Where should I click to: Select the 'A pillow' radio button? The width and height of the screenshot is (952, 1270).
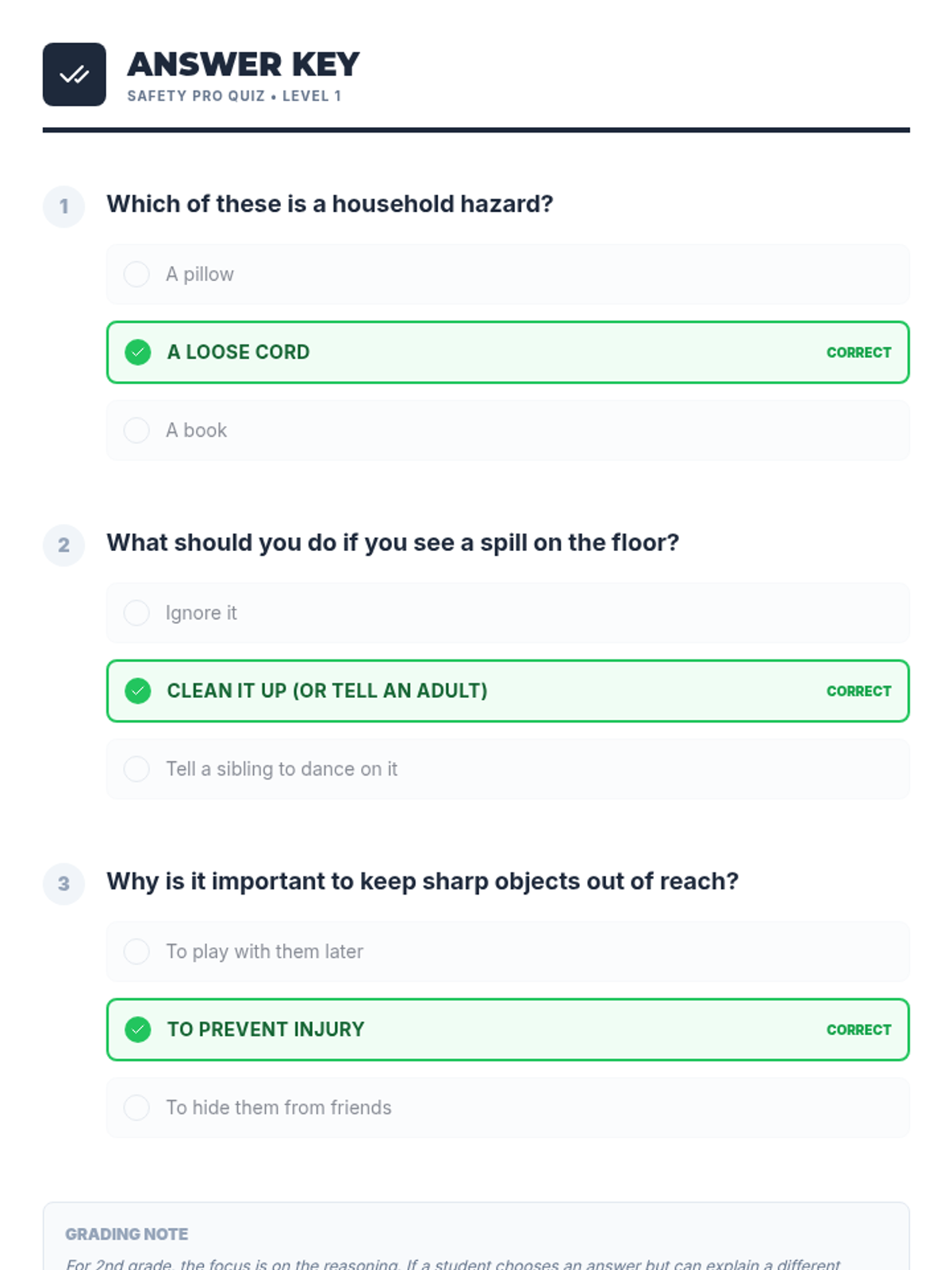(136, 275)
